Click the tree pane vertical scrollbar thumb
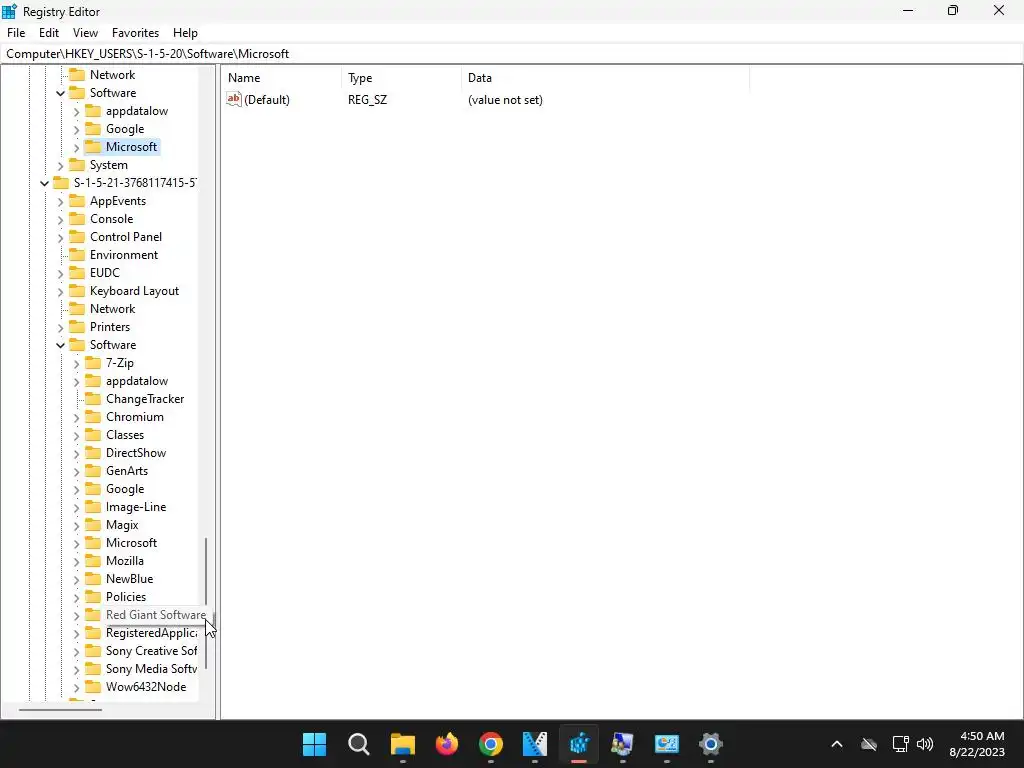The width and height of the screenshot is (1024, 768). coord(206,603)
